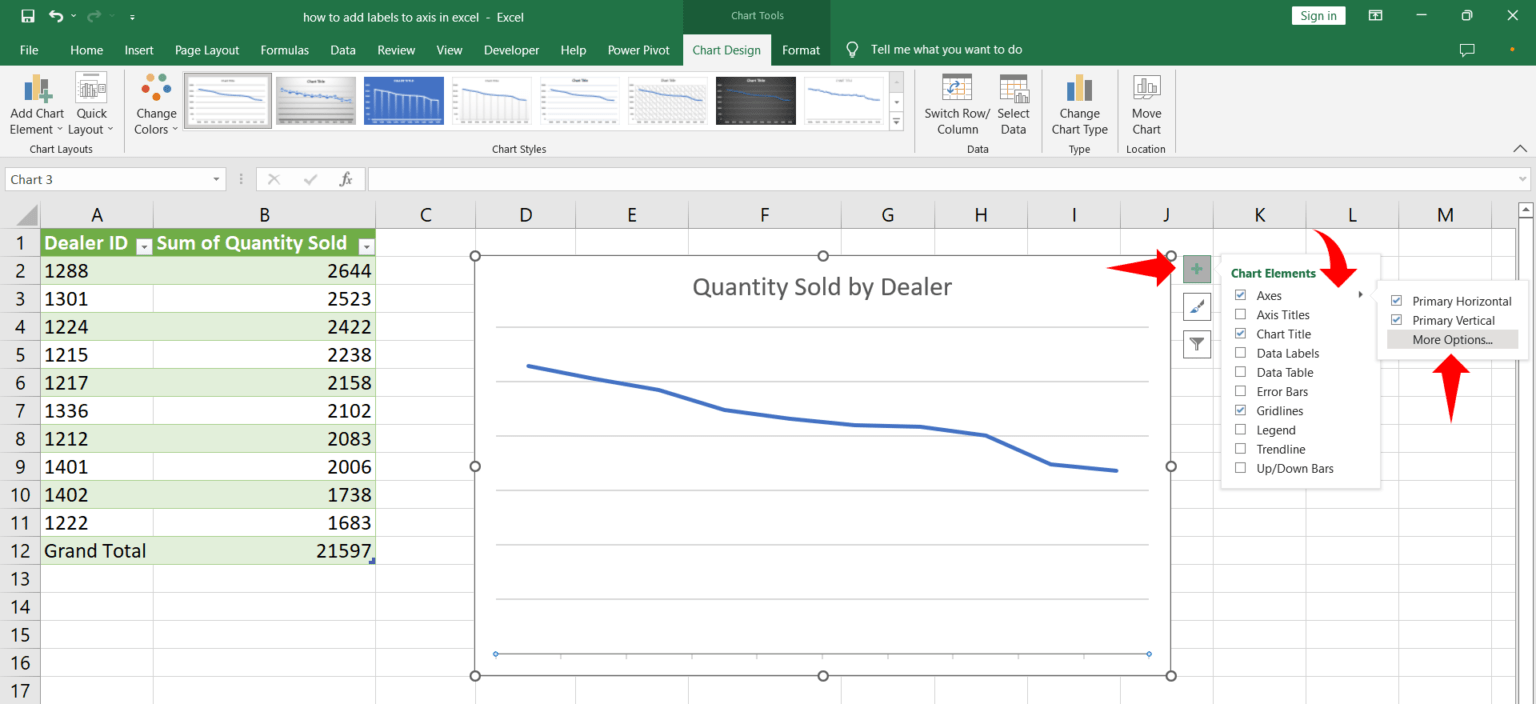Screen dimensions: 1536x704
Task: Open the Chart Filters funnel beside the chart
Action: coord(1196,344)
